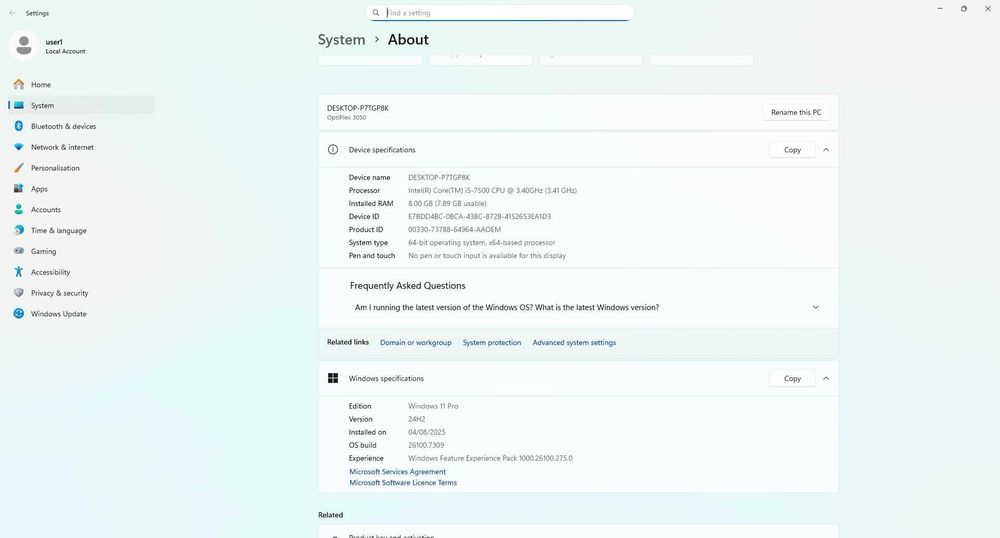Viewport: 1000px width, 538px height.
Task: Open Apps settings label
Action: click(x=39, y=189)
